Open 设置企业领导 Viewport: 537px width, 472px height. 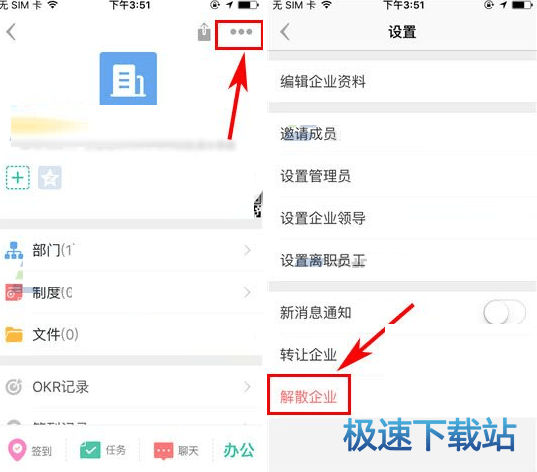click(x=402, y=218)
